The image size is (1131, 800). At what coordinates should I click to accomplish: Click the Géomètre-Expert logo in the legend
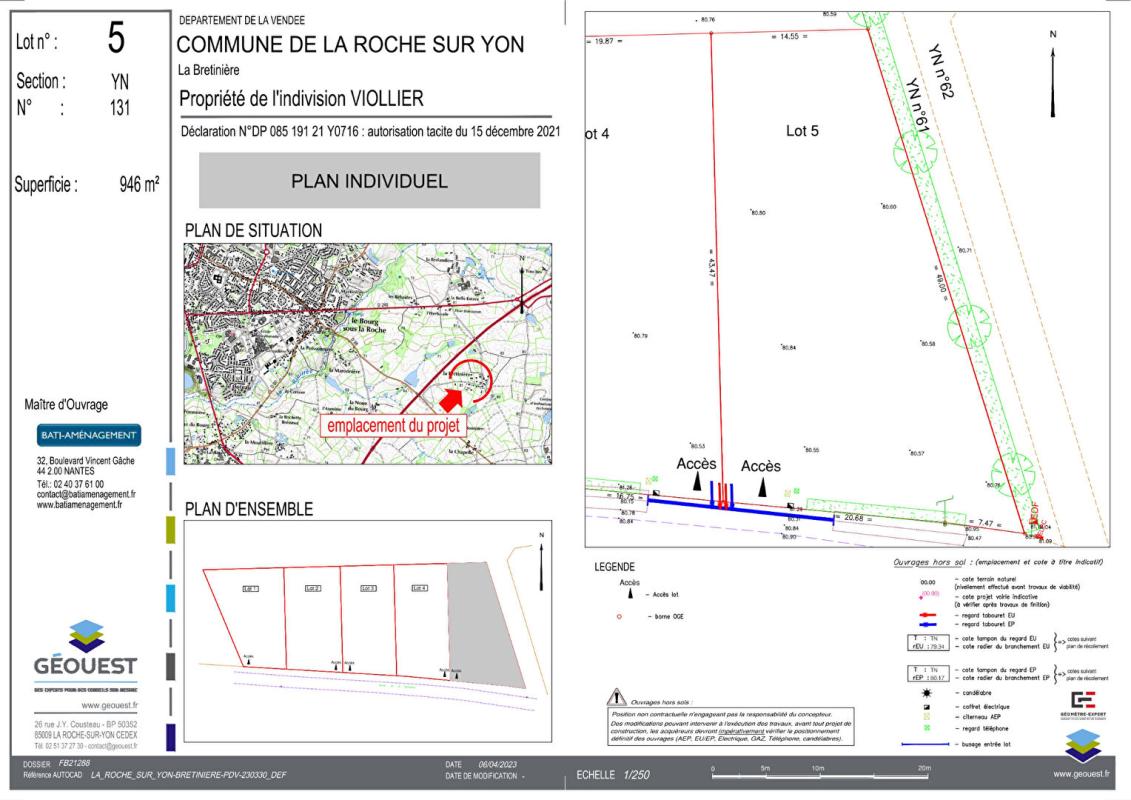(1084, 701)
